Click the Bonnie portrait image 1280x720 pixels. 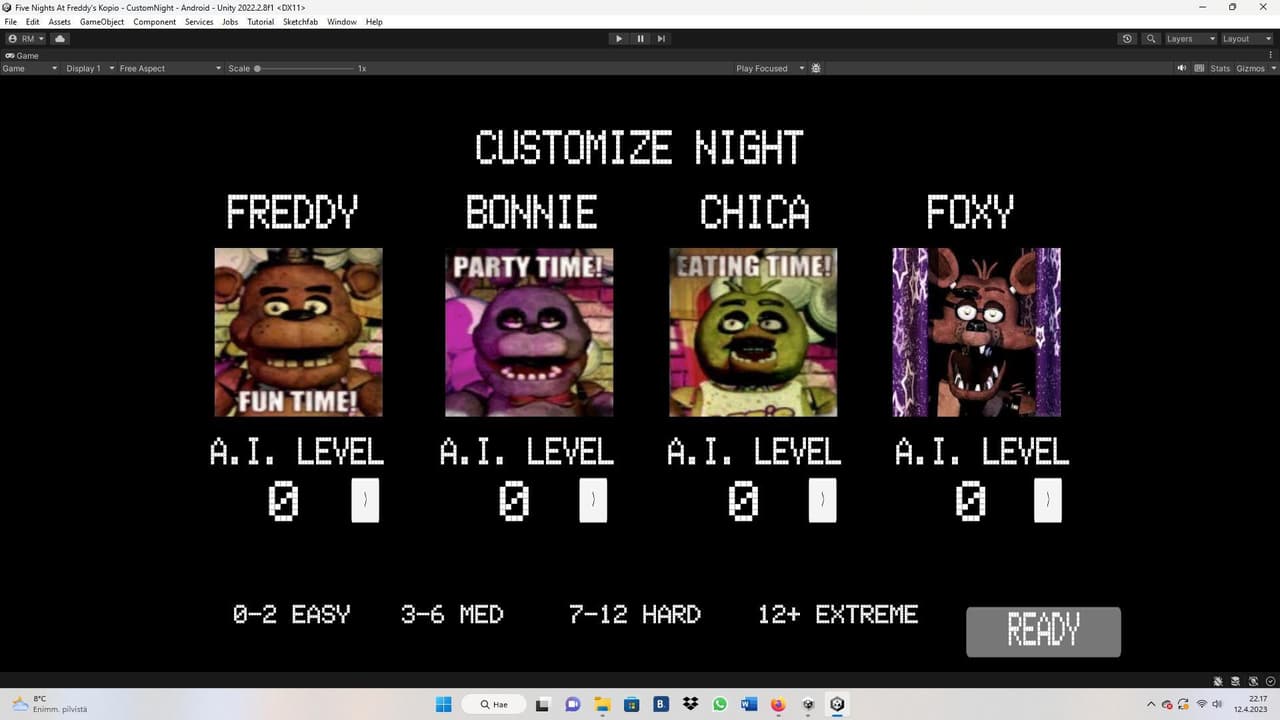529,332
